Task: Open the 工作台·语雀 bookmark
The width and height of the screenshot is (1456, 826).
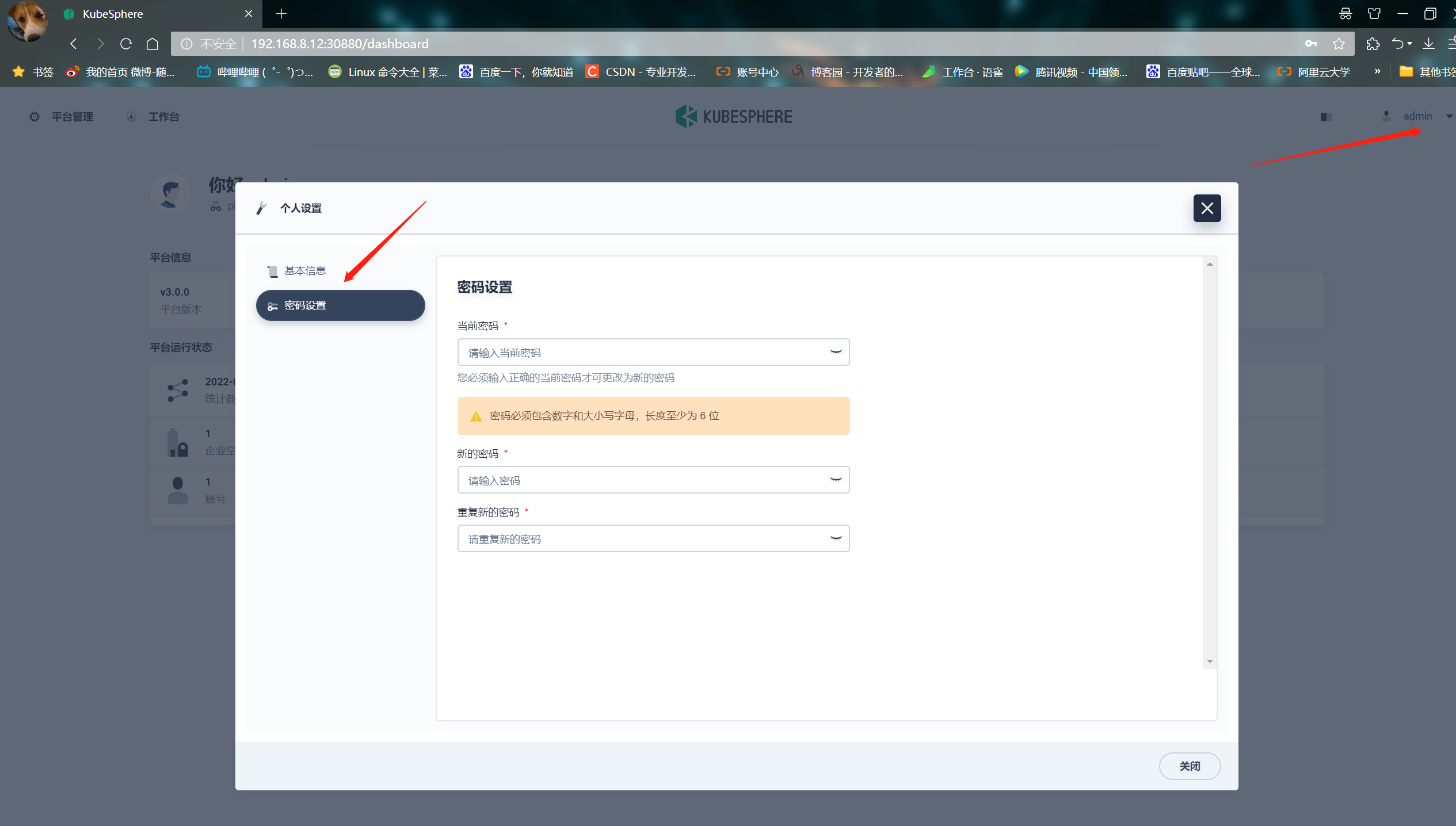Action: tap(962, 72)
